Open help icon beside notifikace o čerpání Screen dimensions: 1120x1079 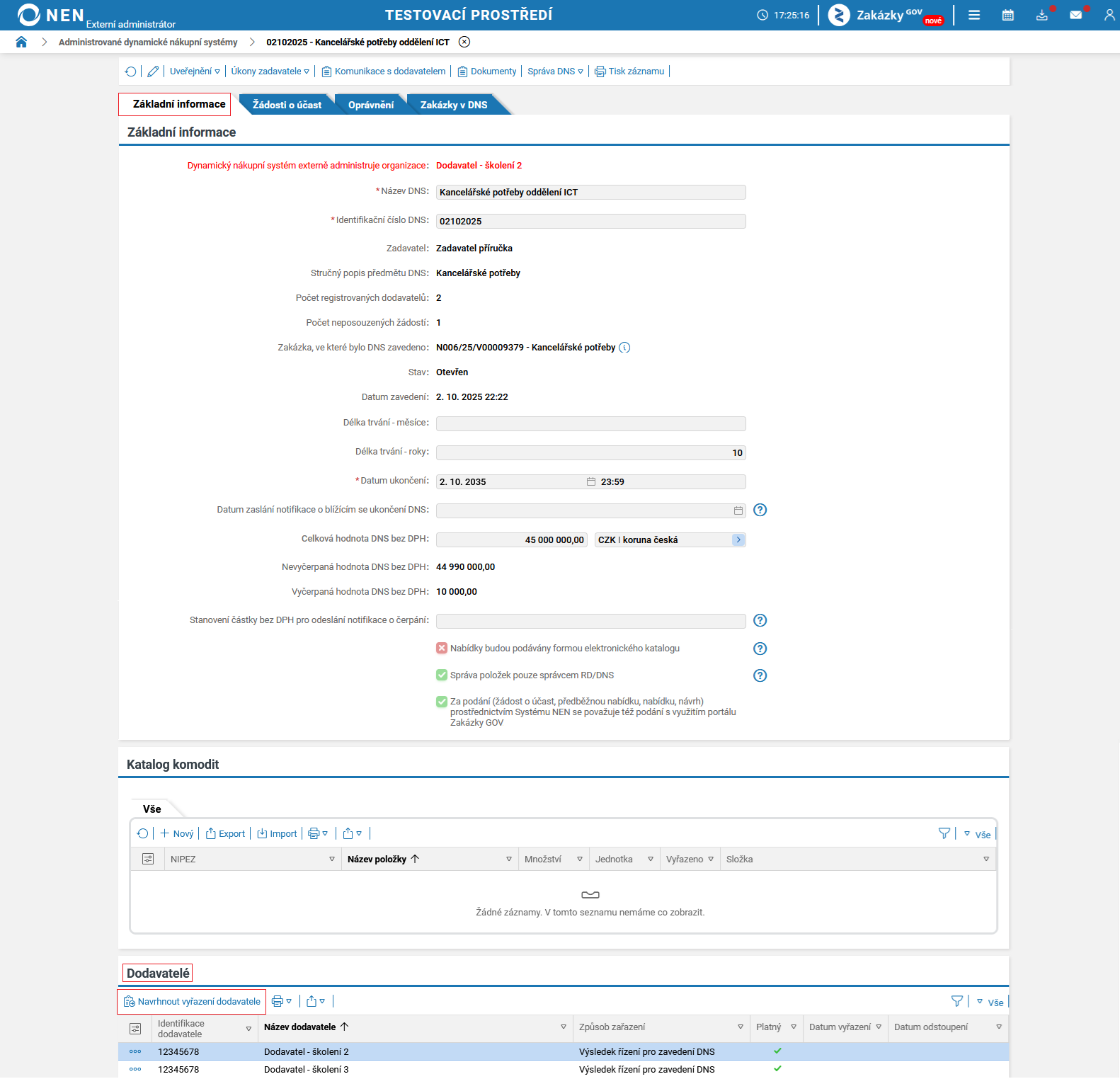point(760,620)
